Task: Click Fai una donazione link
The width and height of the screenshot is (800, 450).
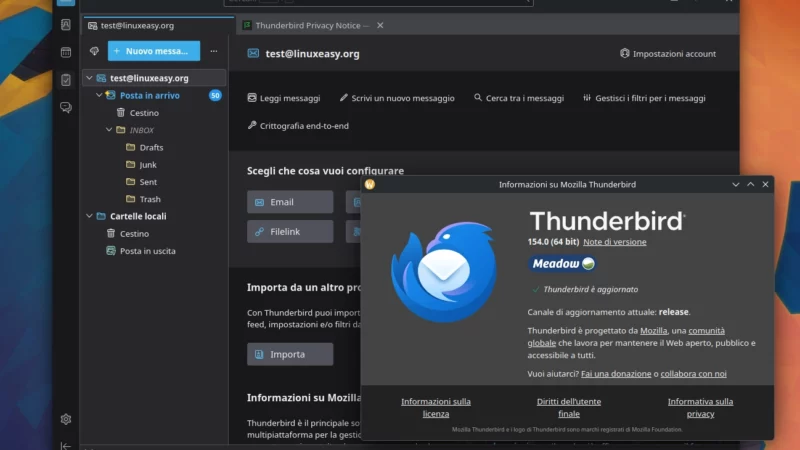Action: pyautogui.click(x=616, y=374)
